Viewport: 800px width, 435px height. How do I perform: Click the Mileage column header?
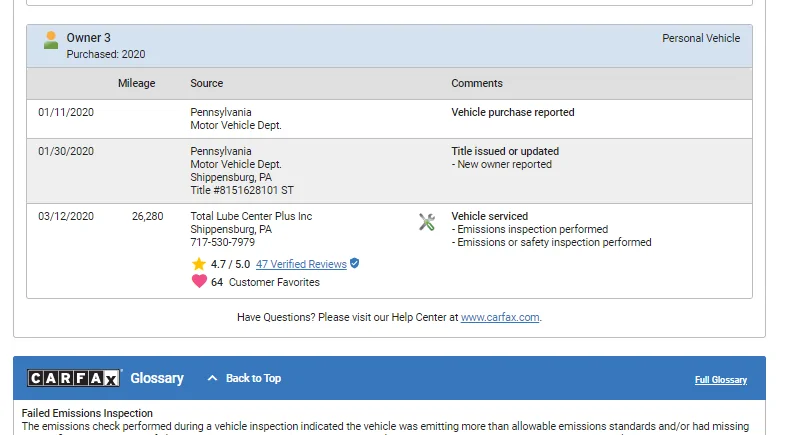(136, 83)
